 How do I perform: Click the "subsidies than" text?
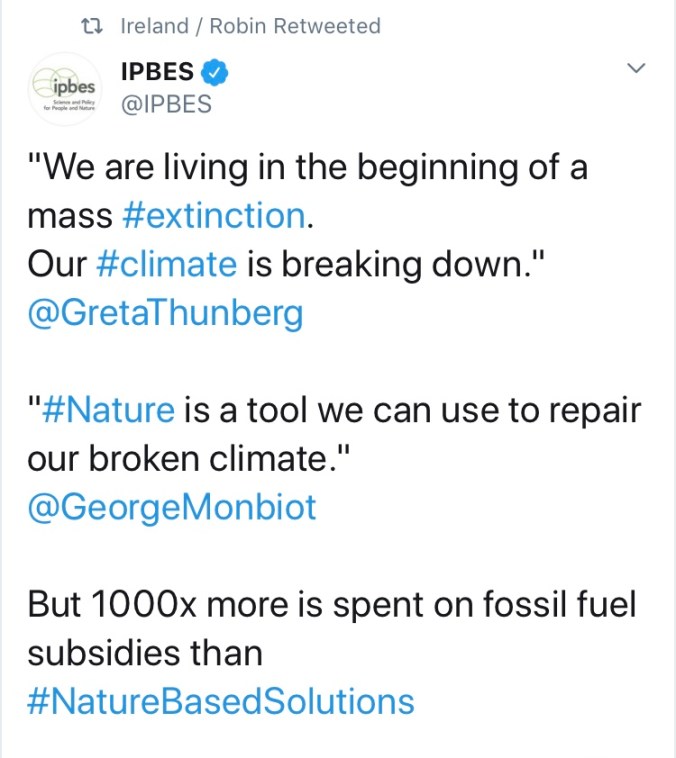tap(145, 653)
